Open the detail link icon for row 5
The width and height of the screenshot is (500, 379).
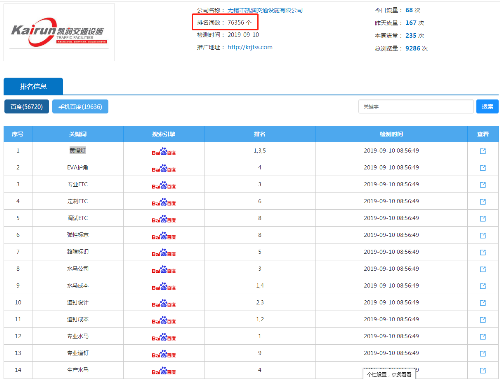(483, 219)
